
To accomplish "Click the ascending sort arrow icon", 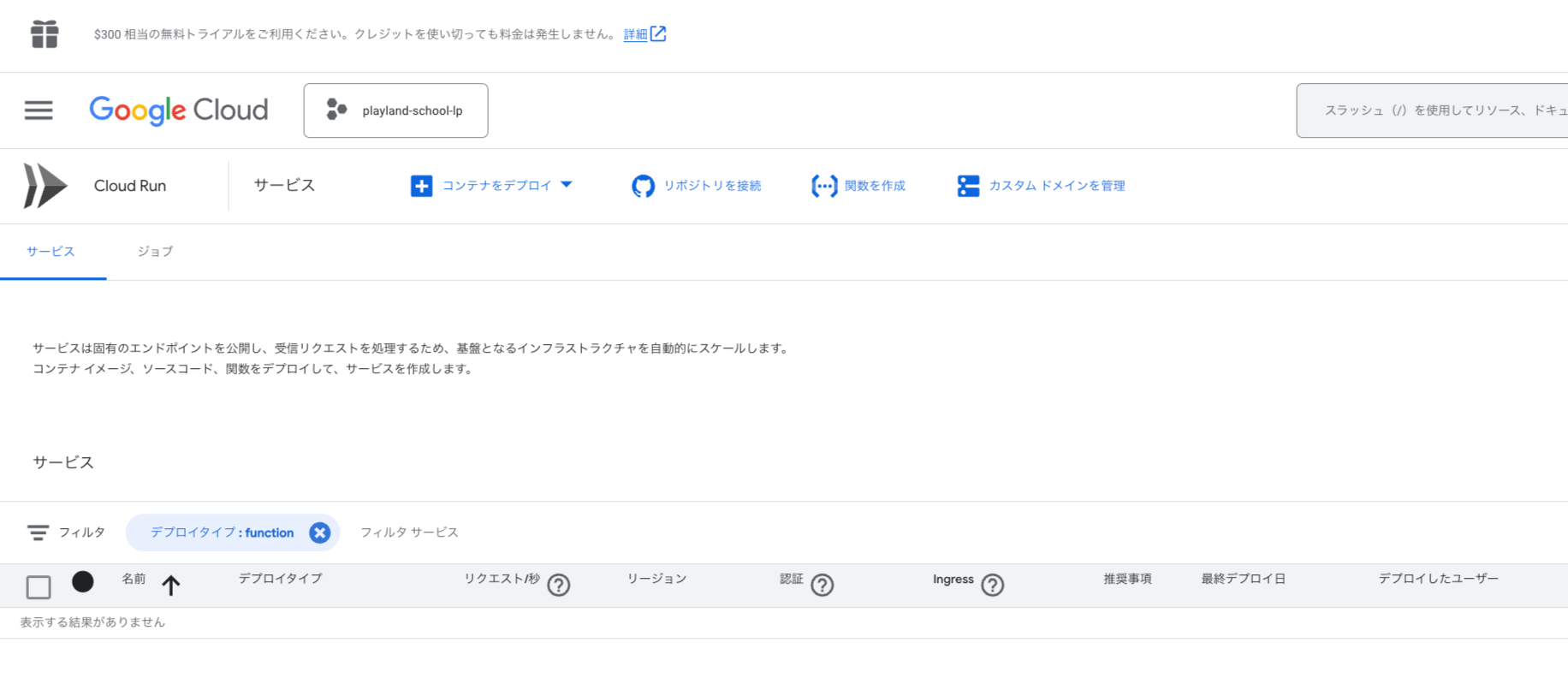I will click(171, 586).
